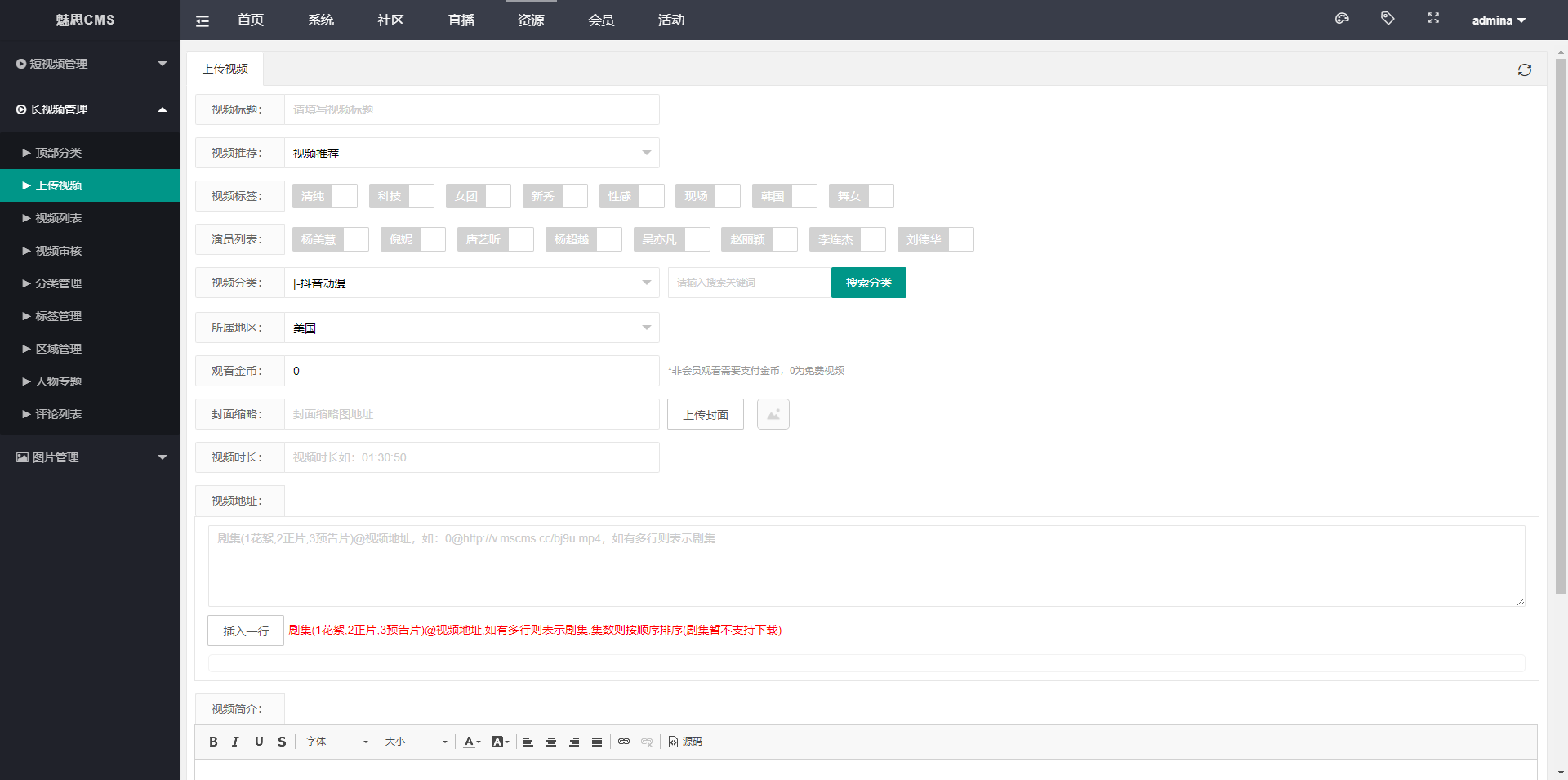The height and width of the screenshot is (780, 1568).
Task: Focus the category search keyword field
Action: pos(750,283)
